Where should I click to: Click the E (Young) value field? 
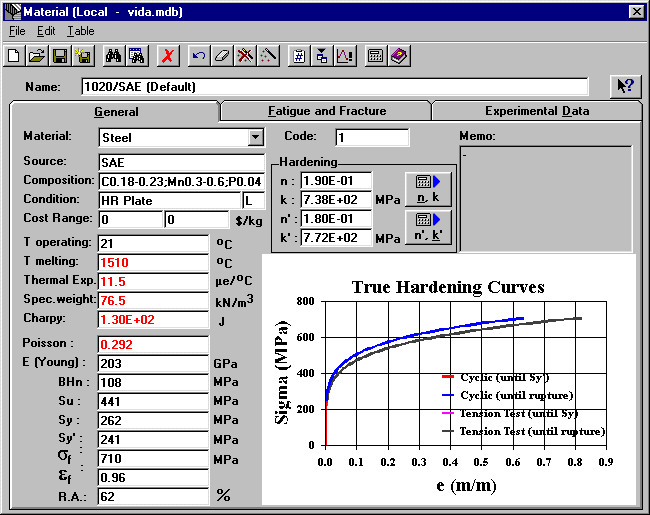click(x=153, y=363)
